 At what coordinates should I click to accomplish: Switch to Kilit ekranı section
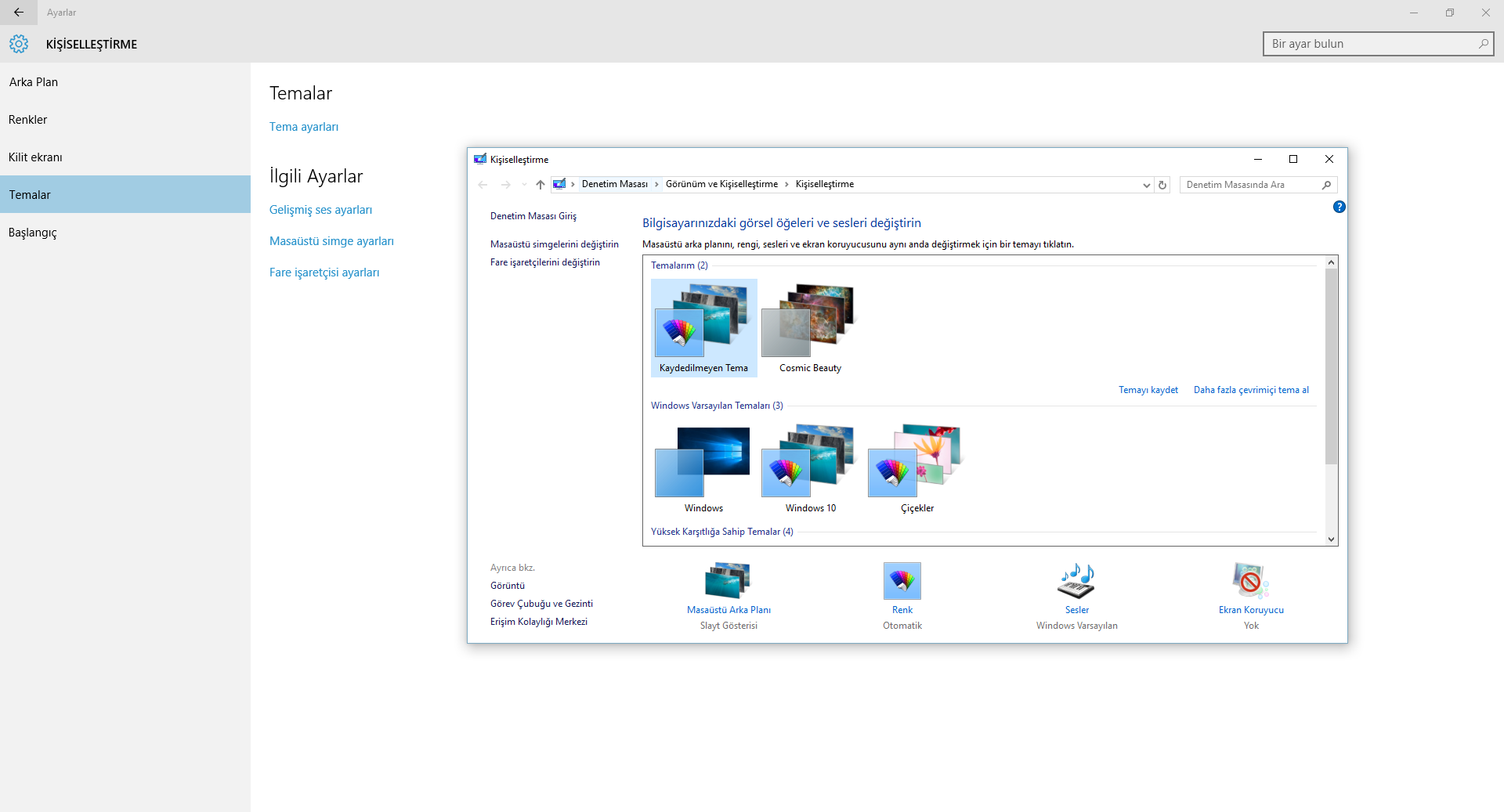click(125, 157)
